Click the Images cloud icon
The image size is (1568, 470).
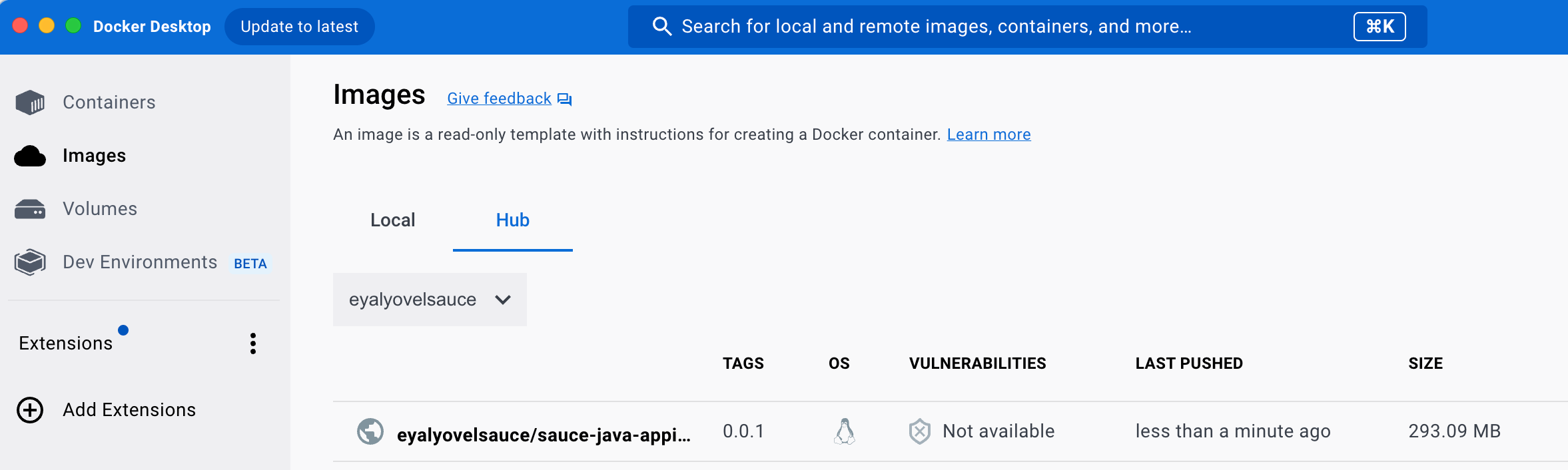coord(30,156)
